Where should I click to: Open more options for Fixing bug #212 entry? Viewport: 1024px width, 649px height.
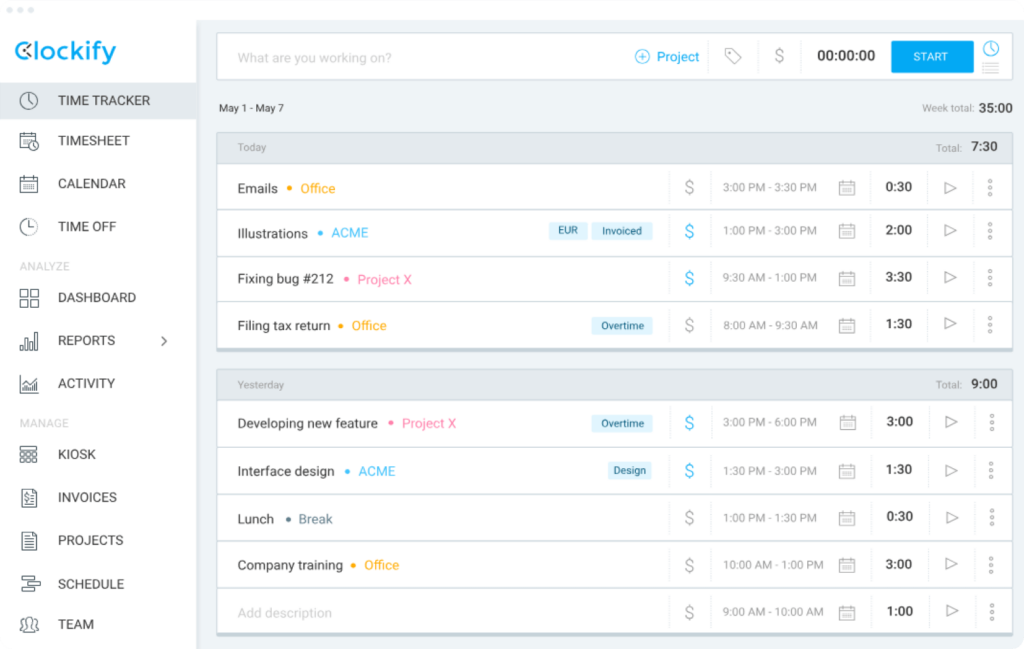[x=990, y=277]
